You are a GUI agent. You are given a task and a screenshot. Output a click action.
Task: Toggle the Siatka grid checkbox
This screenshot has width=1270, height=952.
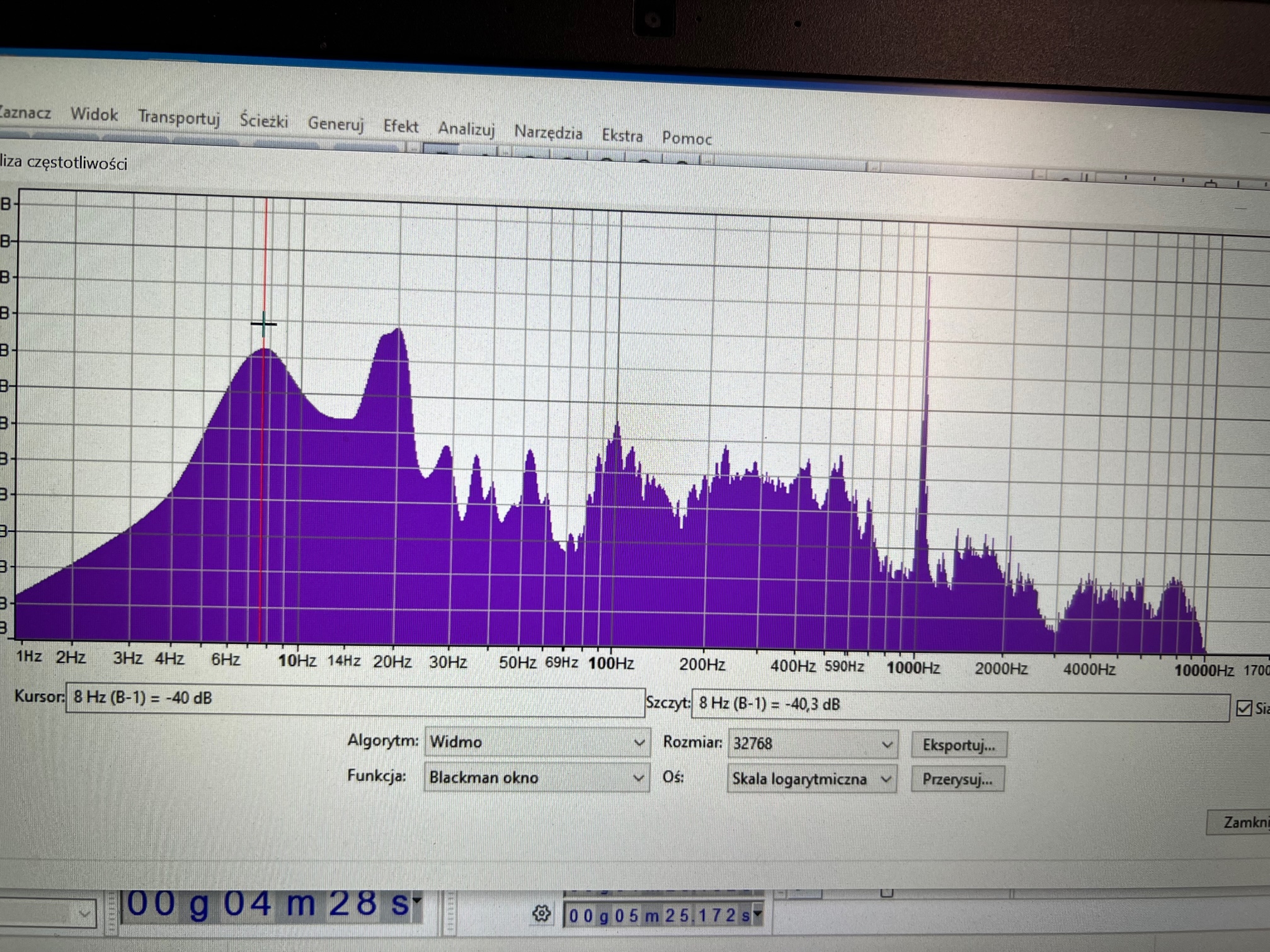pos(1244,708)
